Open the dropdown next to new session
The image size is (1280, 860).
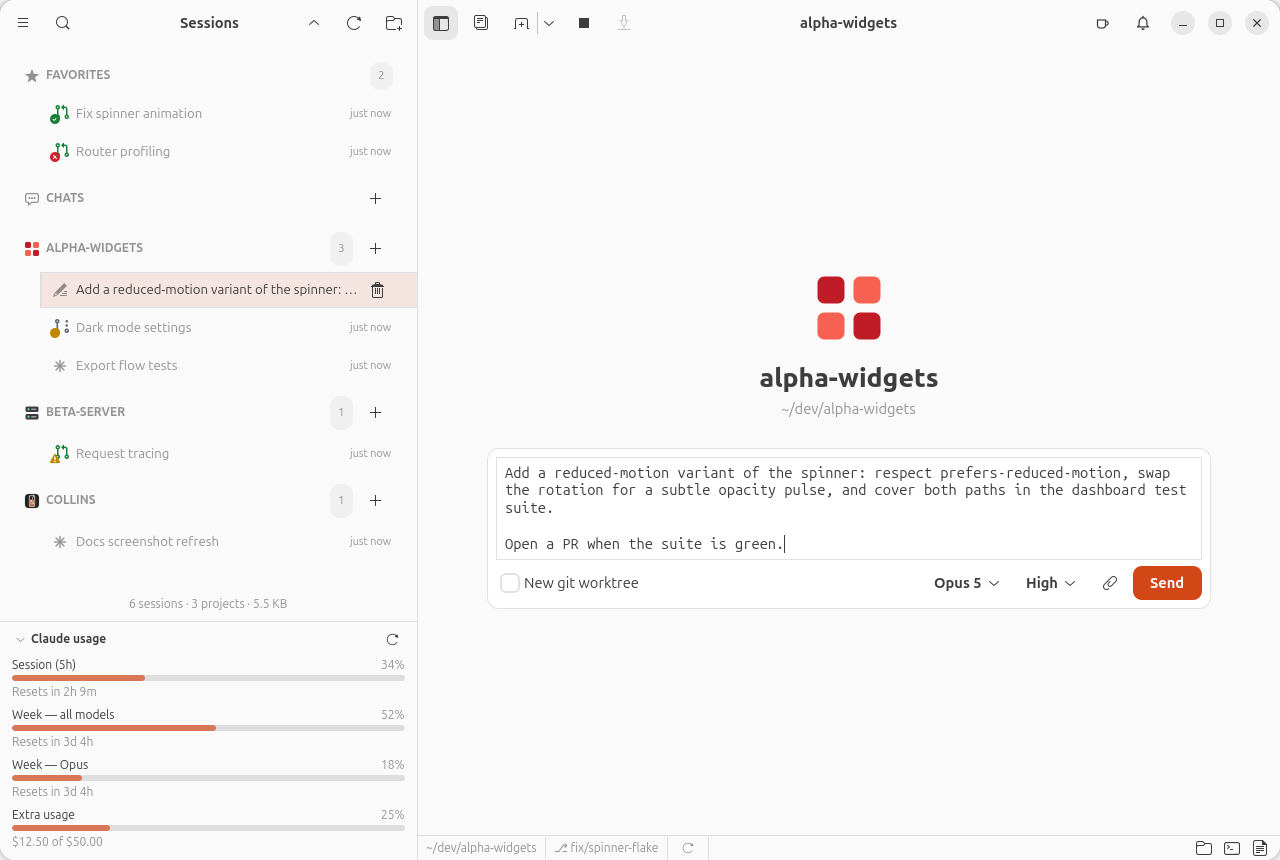click(x=549, y=23)
